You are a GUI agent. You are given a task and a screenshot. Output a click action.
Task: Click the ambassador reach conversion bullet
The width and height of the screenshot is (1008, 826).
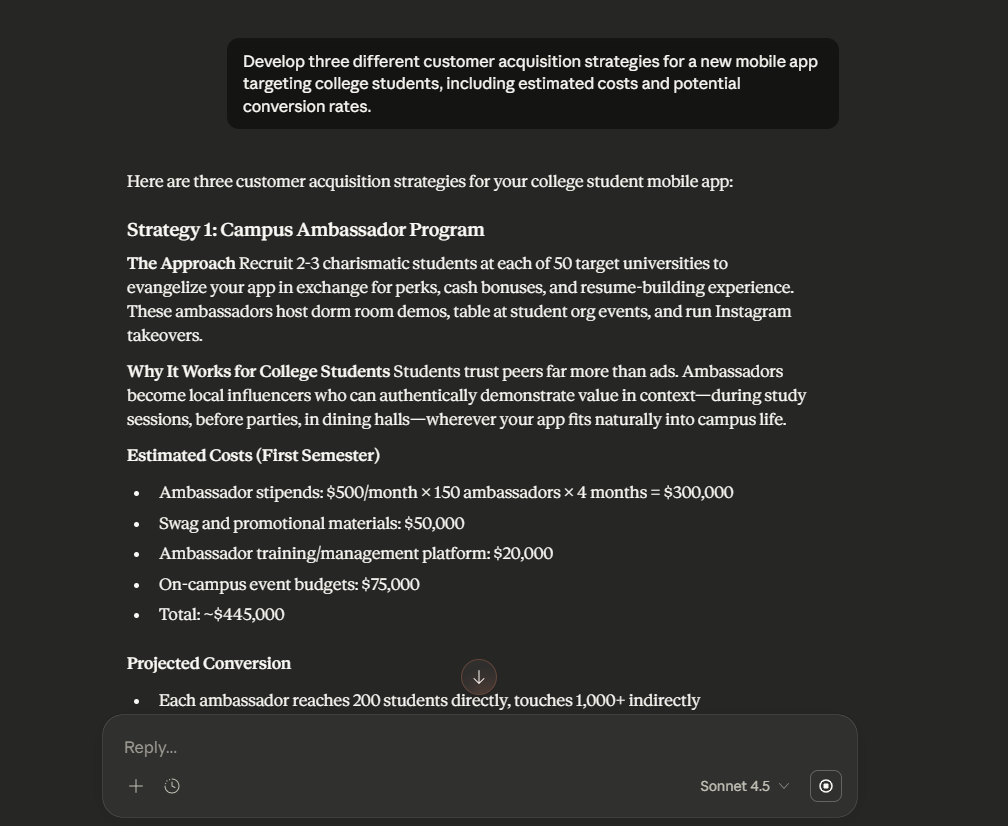click(x=429, y=700)
